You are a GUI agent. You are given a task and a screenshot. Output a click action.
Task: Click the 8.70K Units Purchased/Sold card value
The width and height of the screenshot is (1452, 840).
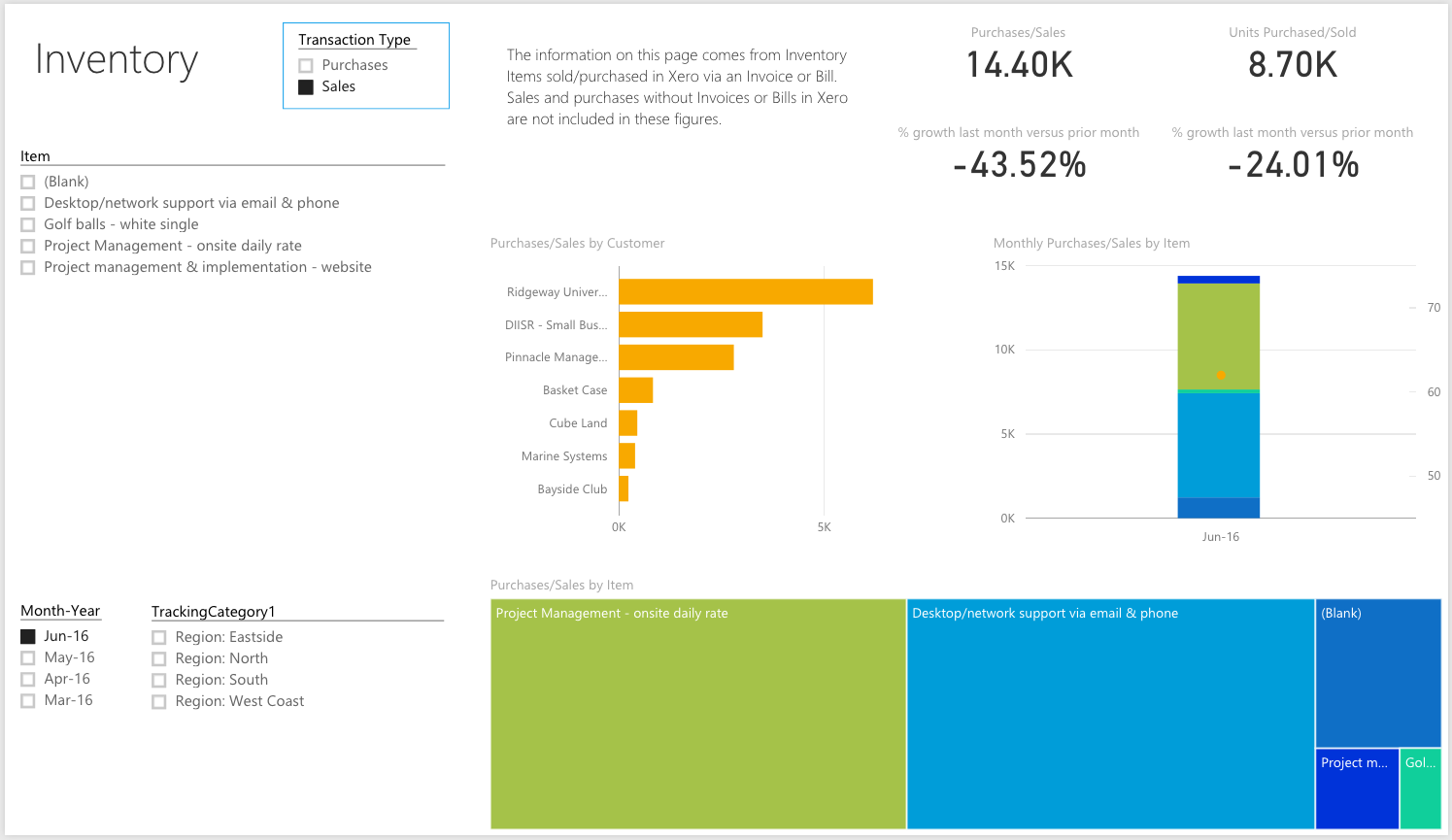pos(1293,65)
